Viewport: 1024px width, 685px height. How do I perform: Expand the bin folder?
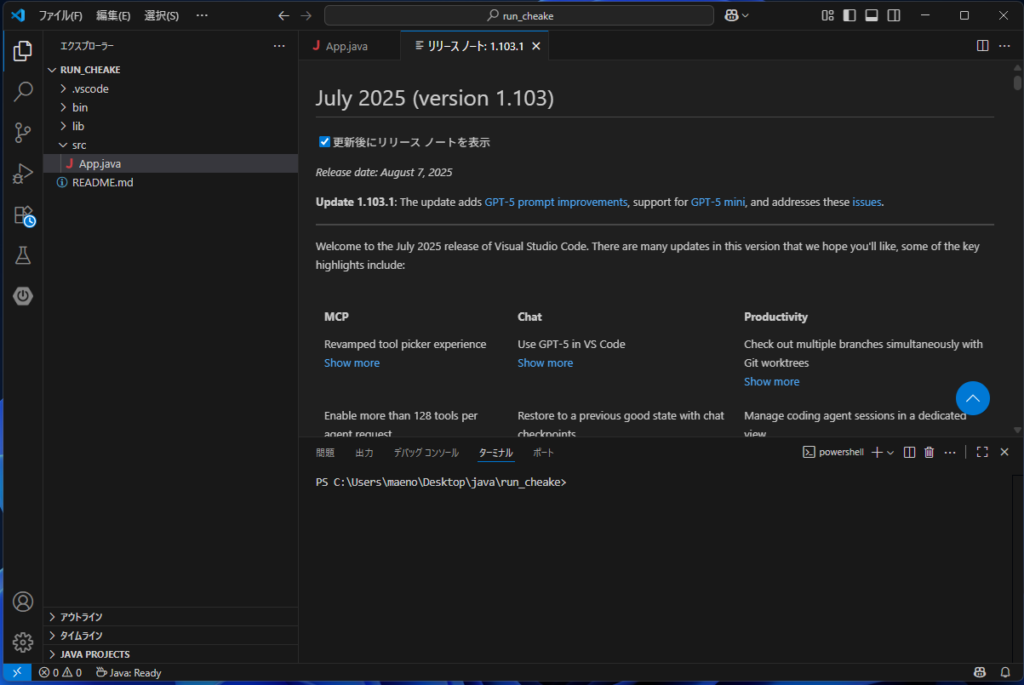(x=63, y=107)
